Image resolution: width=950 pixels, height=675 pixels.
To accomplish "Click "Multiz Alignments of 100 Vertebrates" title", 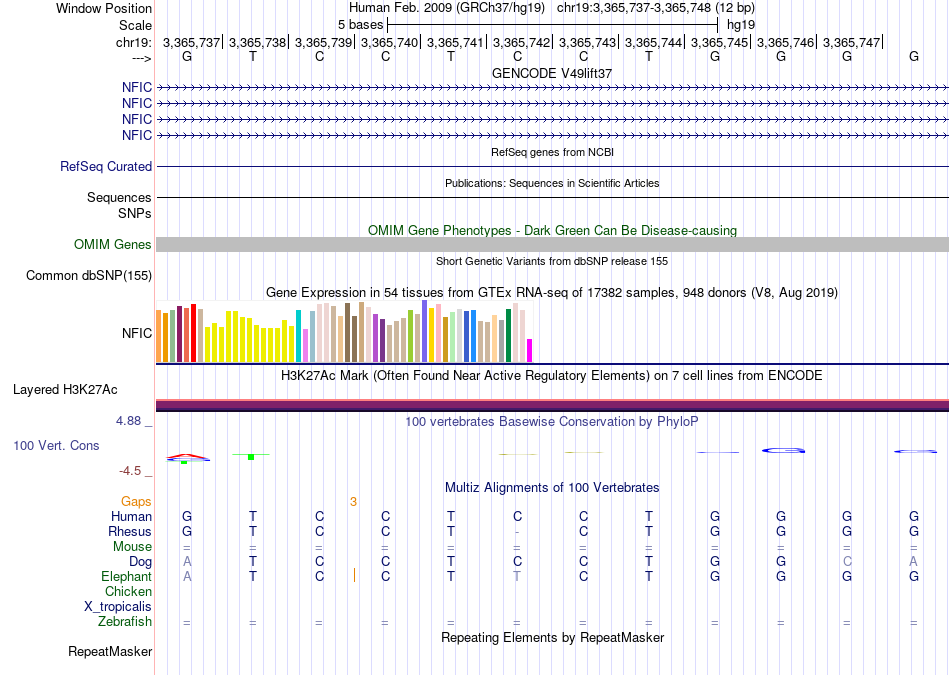I will (x=552, y=488).
